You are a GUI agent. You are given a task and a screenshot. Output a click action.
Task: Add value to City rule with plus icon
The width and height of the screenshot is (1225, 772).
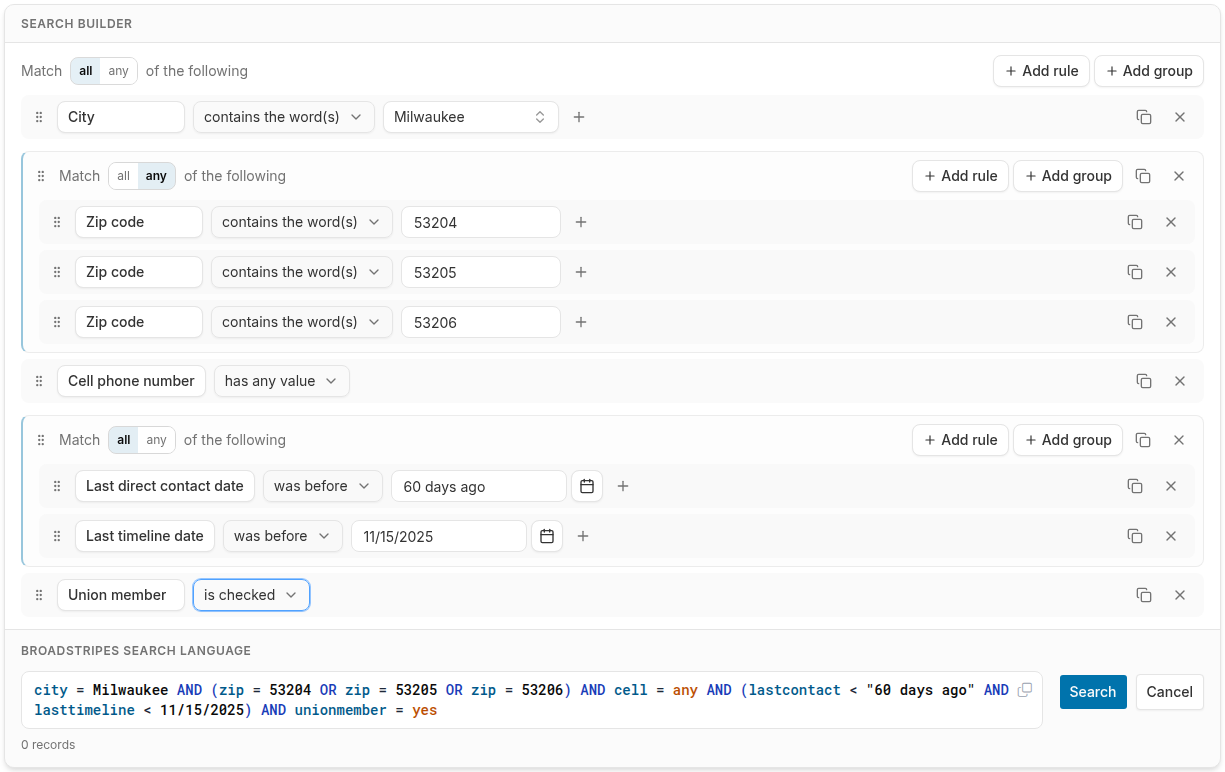(x=579, y=117)
